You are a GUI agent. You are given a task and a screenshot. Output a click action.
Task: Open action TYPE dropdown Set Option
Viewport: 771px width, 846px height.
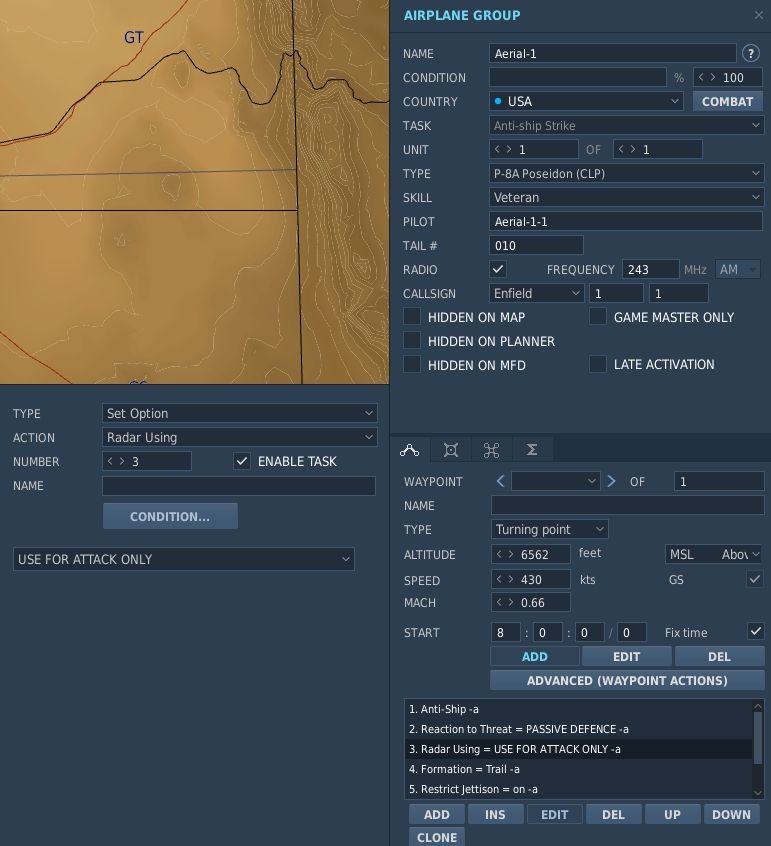[240, 413]
